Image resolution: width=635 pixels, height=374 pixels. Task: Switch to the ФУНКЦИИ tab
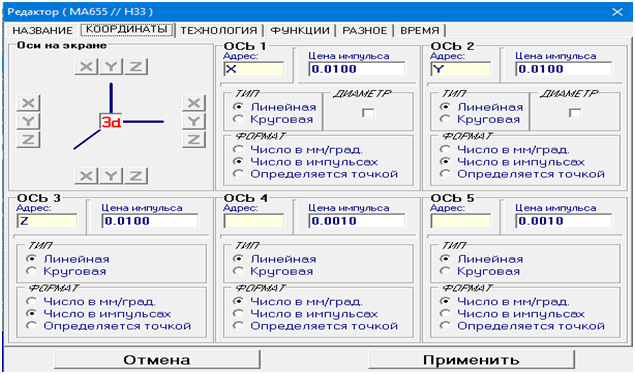300,30
